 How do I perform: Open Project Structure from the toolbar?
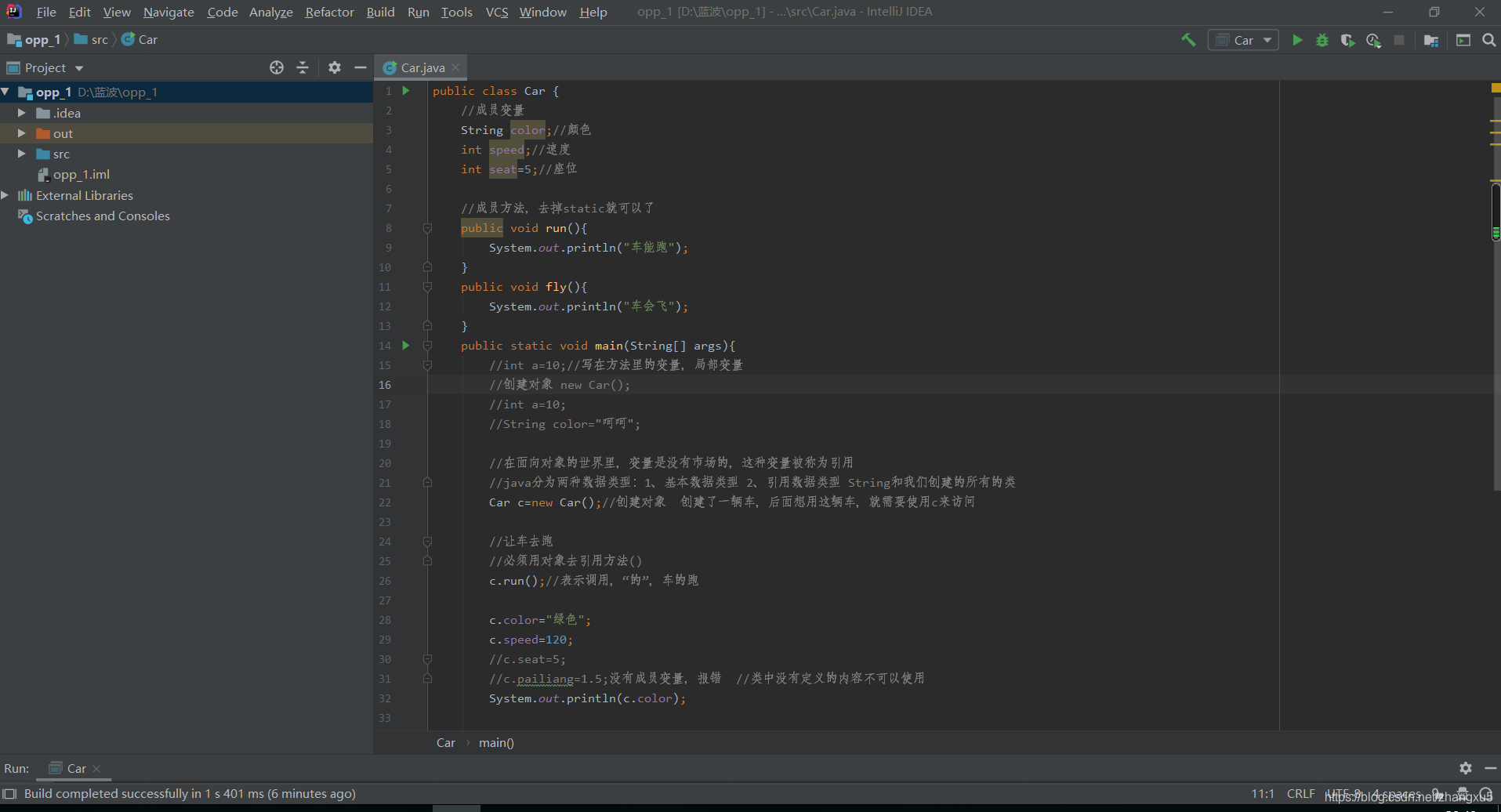coord(1431,40)
